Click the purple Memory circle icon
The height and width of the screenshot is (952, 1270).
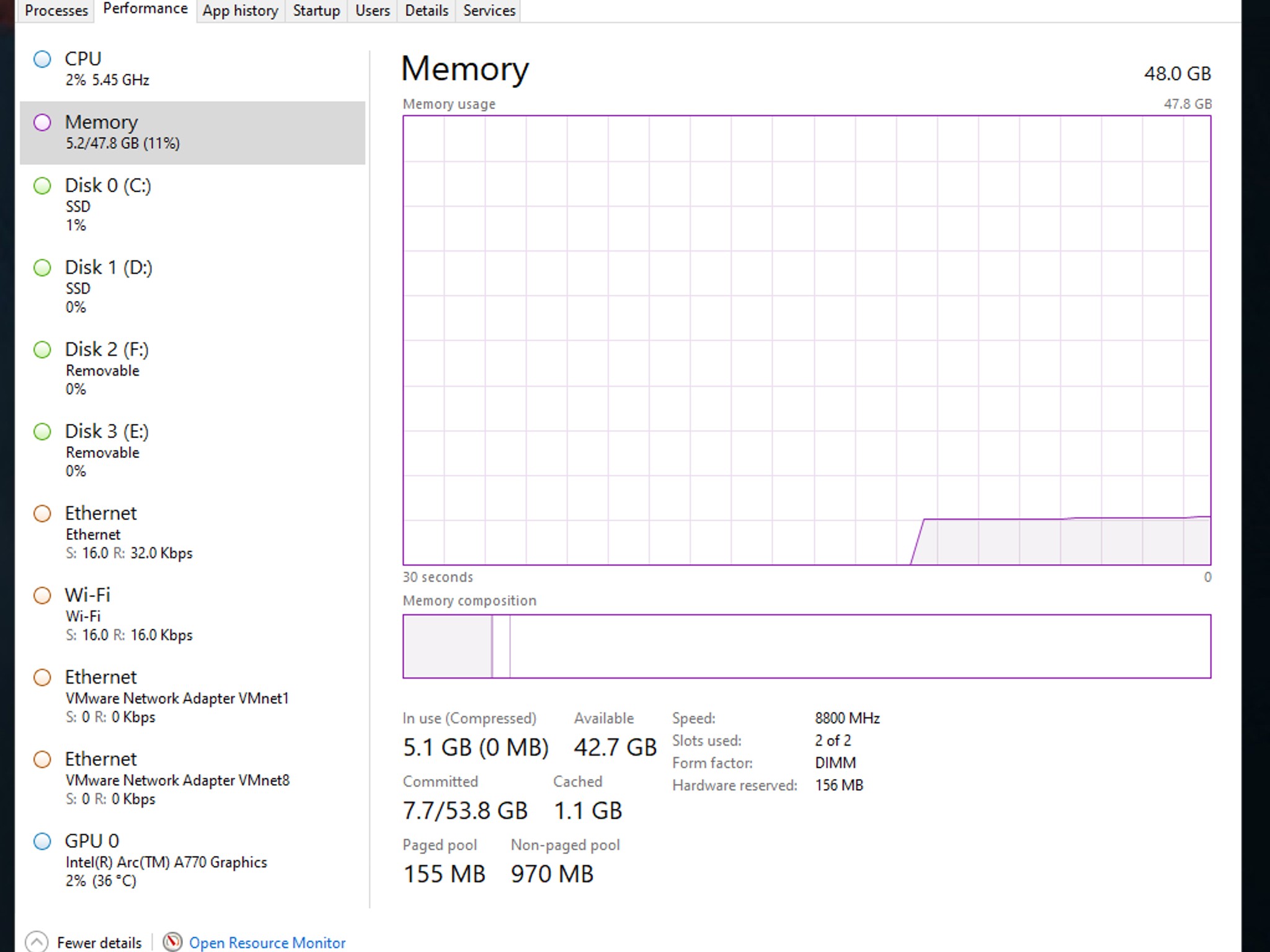(42, 123)
